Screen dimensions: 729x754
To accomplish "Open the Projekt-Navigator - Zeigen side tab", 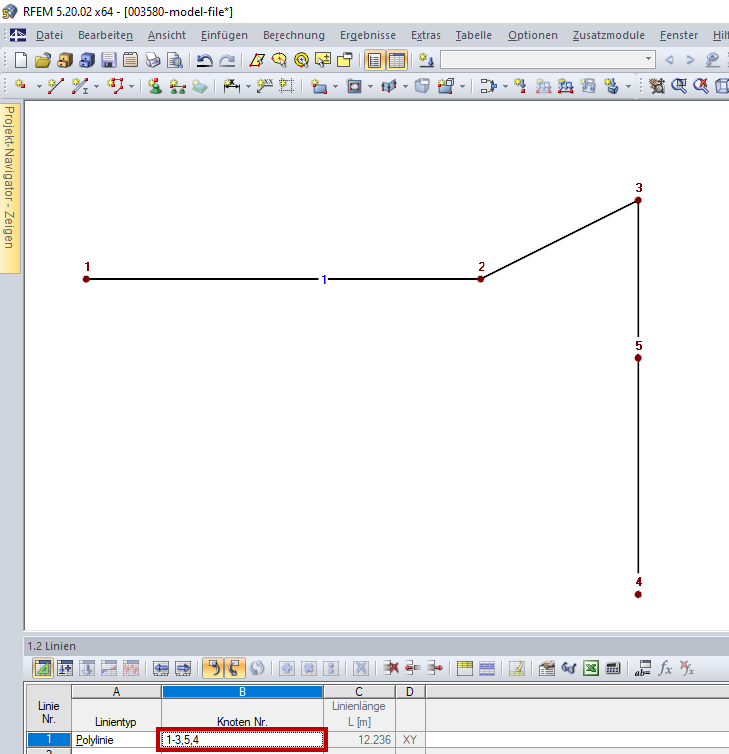I will (x=10, y=188).
